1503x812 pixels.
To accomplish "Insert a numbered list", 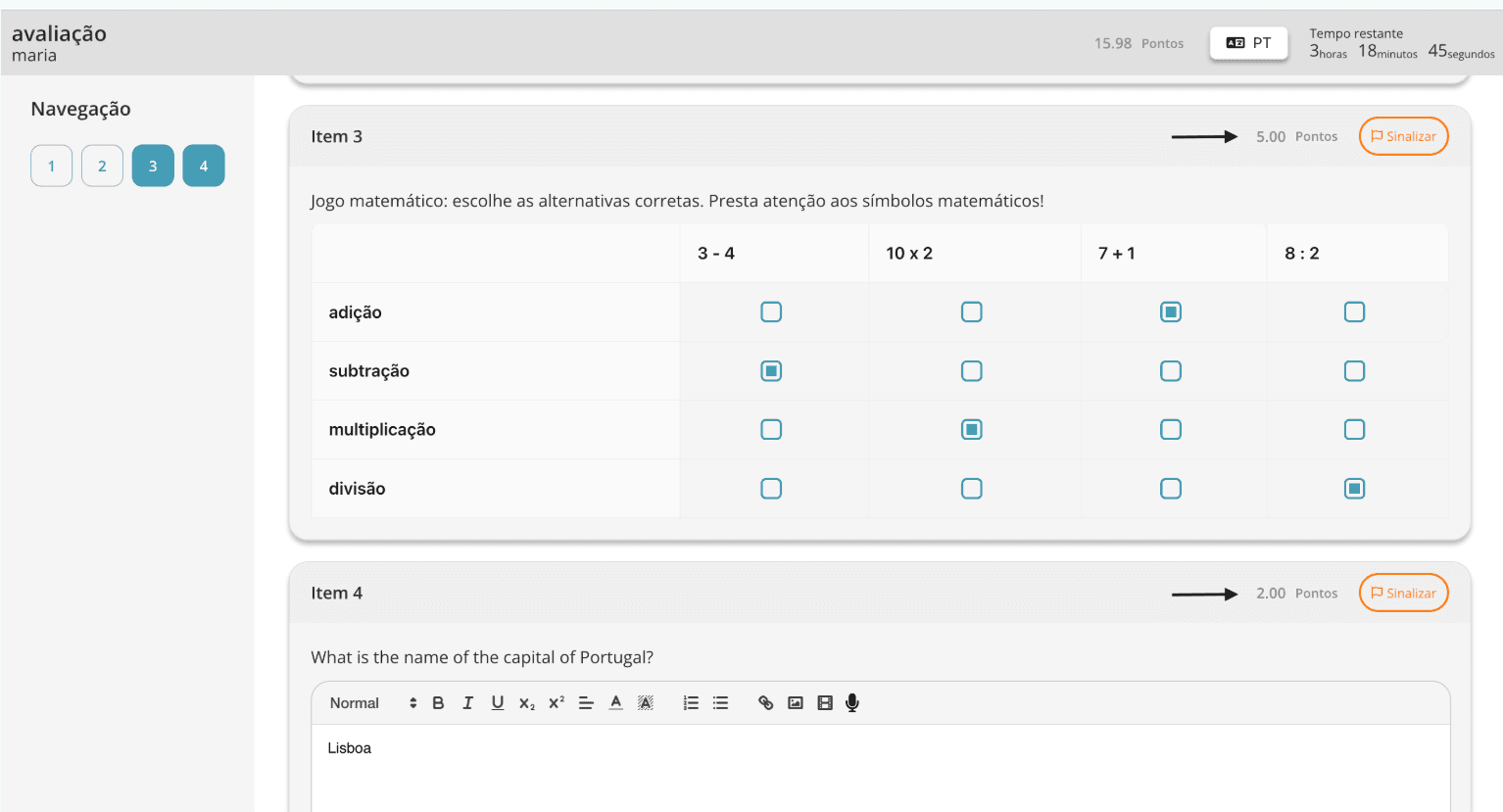I will [x=691, y=703].
